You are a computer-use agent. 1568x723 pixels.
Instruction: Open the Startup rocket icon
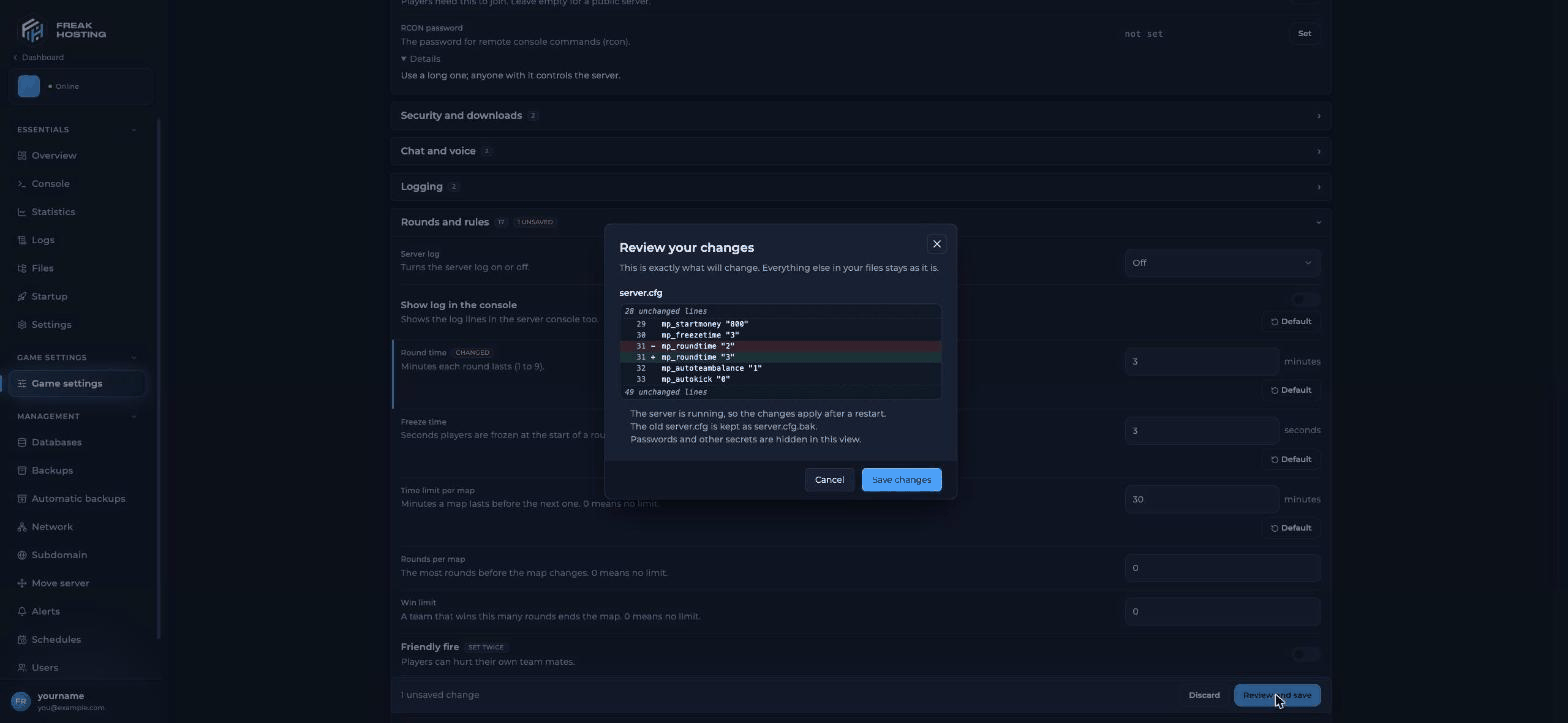coord(22,296)
